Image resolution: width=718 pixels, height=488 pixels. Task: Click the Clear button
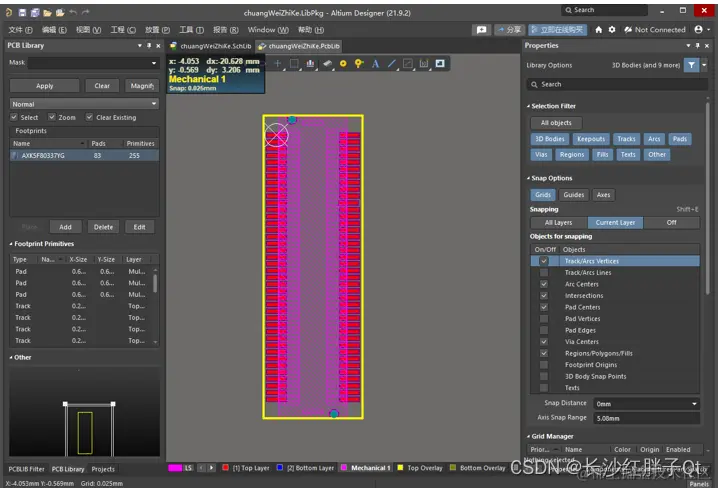pyautogui.click(x=102, y=86)
